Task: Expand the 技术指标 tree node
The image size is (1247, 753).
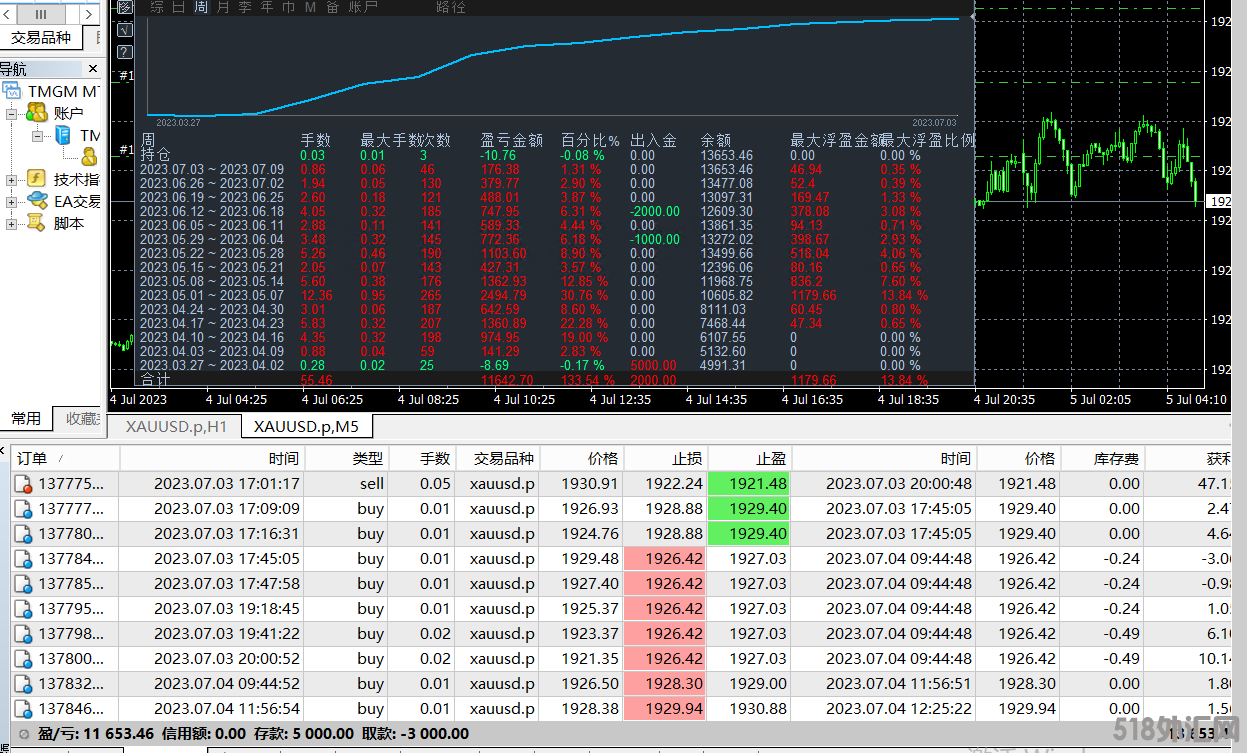Action: pyautogui.click(x=11, y=180)
